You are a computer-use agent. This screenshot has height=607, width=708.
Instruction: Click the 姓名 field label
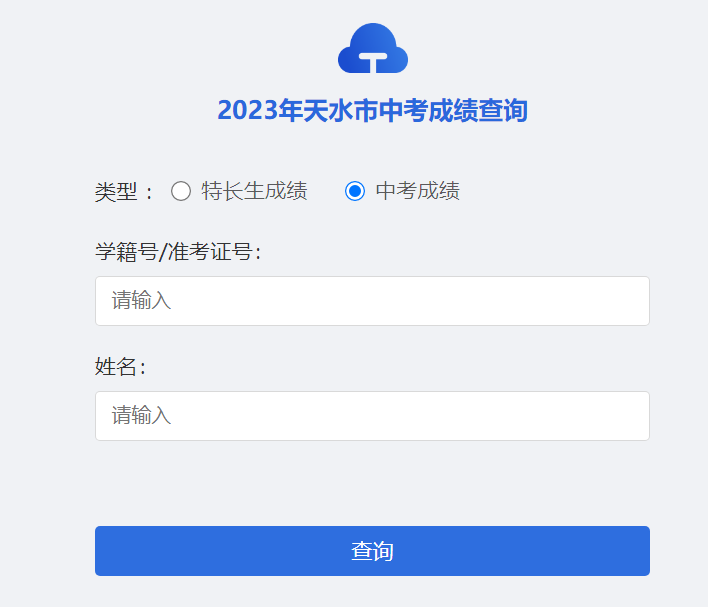click(x=120, y=367)
